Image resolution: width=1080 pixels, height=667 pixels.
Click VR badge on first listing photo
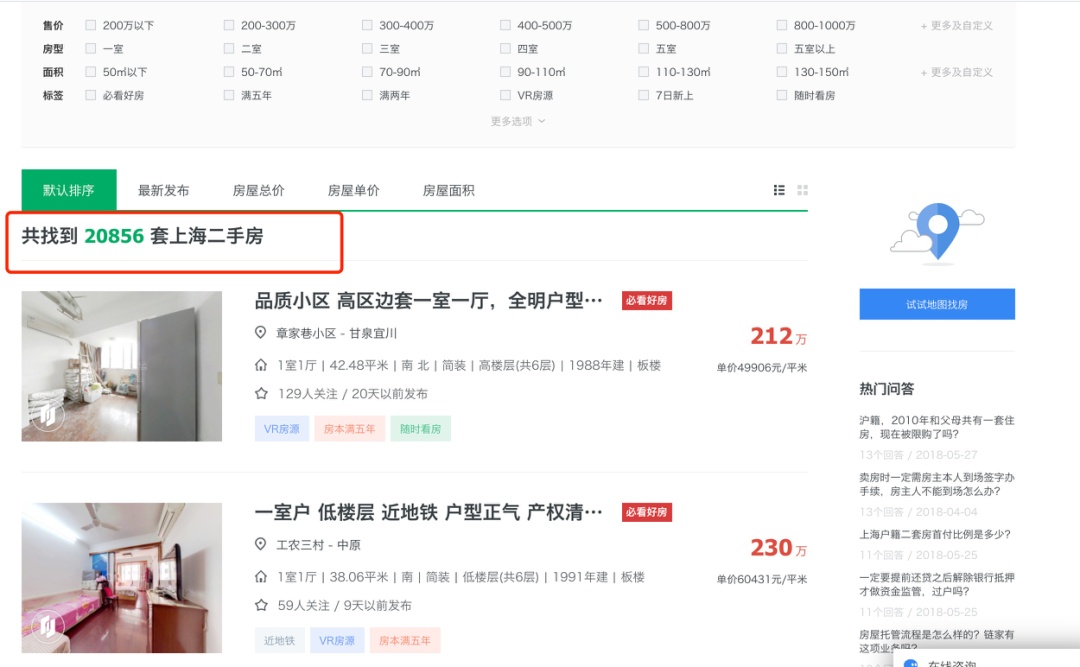pyautogui.click(x=47, y=415)
